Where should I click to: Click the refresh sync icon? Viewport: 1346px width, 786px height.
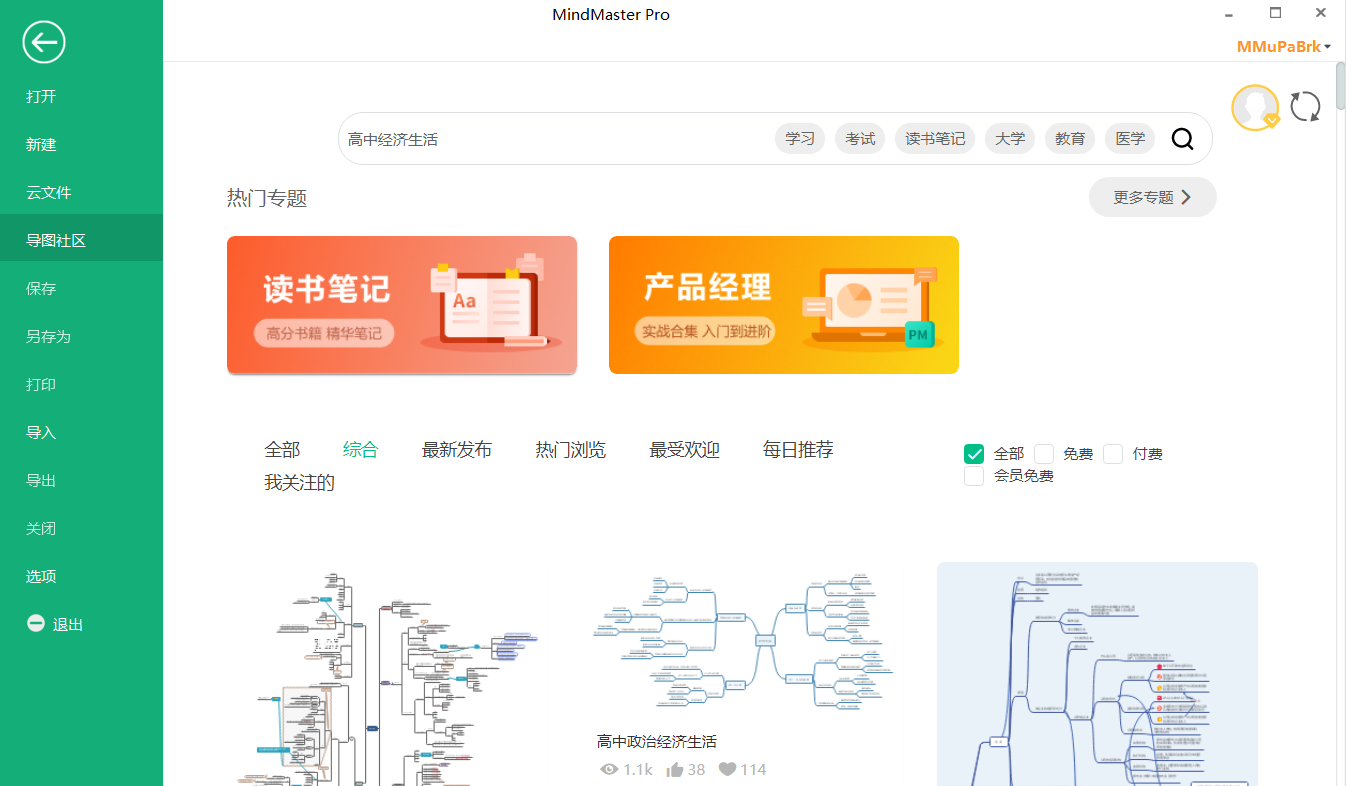click(x=1305, y=107)
